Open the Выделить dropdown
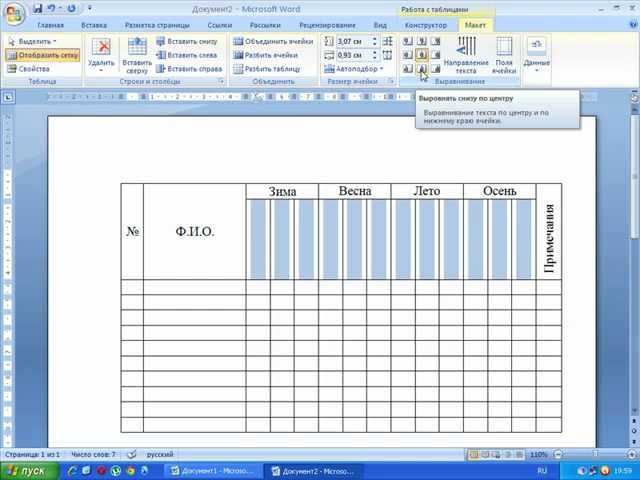 [33, 42]
